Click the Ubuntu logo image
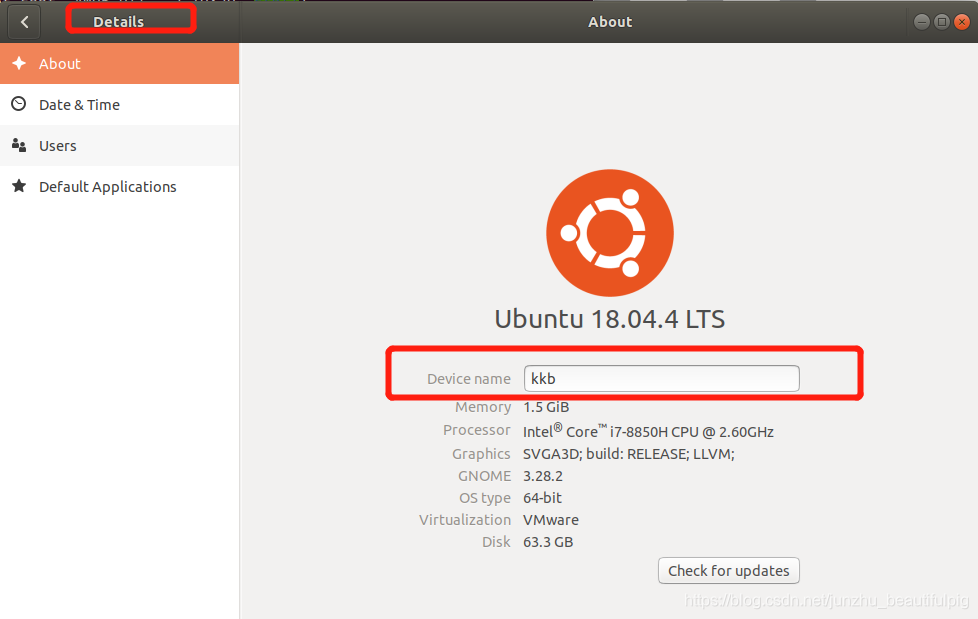Screen dimensions: 978x619 (x=610, y=233)
